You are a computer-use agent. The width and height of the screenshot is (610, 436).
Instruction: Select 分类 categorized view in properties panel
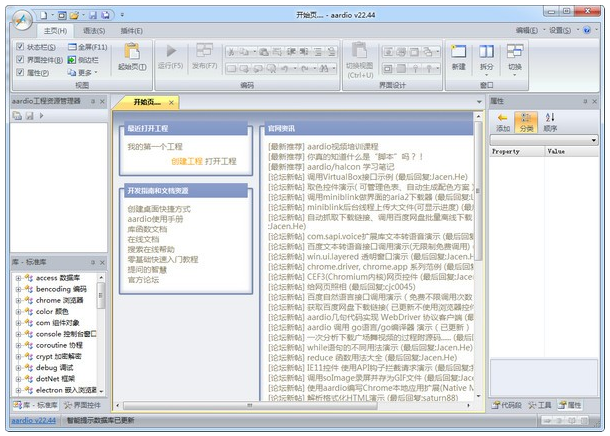pyautogui.click(x=526, y=122)
